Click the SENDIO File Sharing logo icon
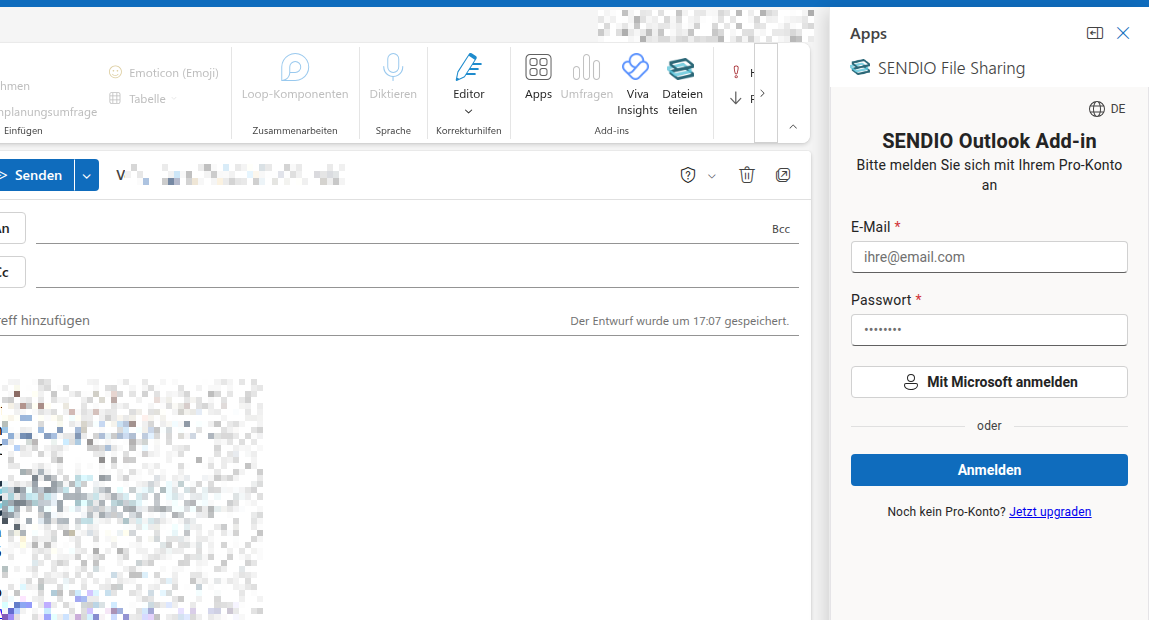 860,67
